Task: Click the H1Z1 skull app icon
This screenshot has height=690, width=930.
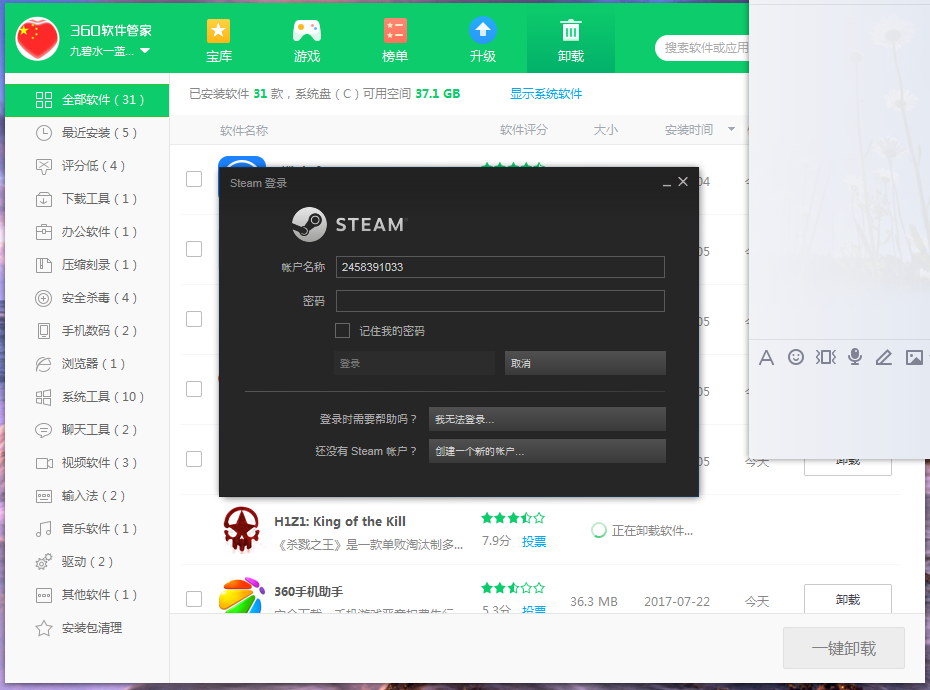Action: (241, 529)
